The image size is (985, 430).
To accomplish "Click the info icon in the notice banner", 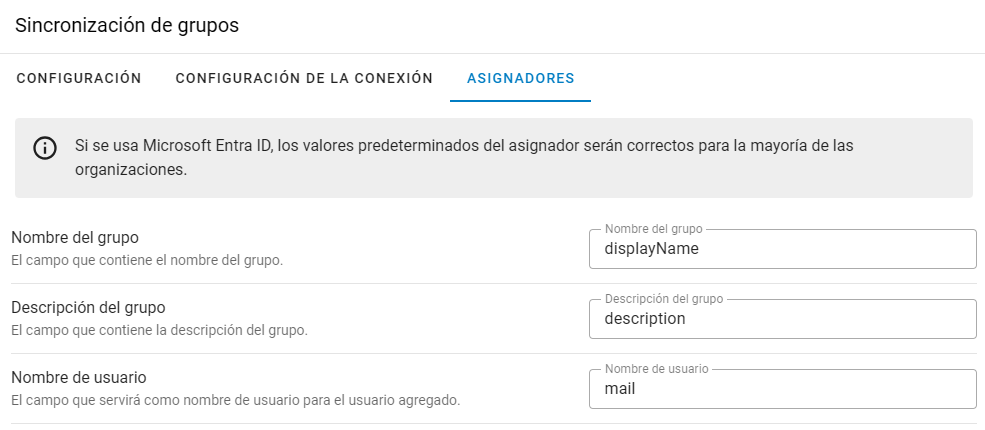I will 45,148.
